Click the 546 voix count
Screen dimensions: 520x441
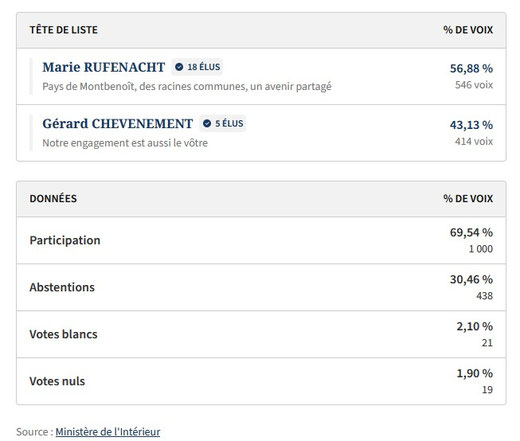tap(474, 85)
